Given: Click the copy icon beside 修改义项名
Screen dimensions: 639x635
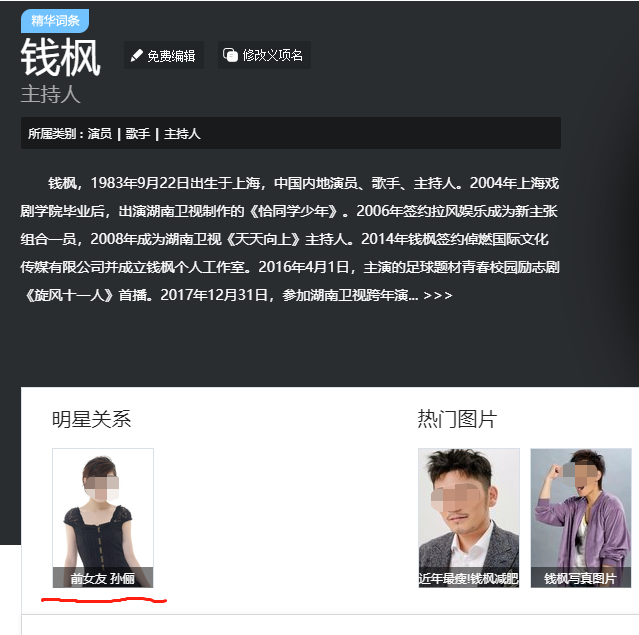Looking at the screenshot, I should (x=230, y=55).
